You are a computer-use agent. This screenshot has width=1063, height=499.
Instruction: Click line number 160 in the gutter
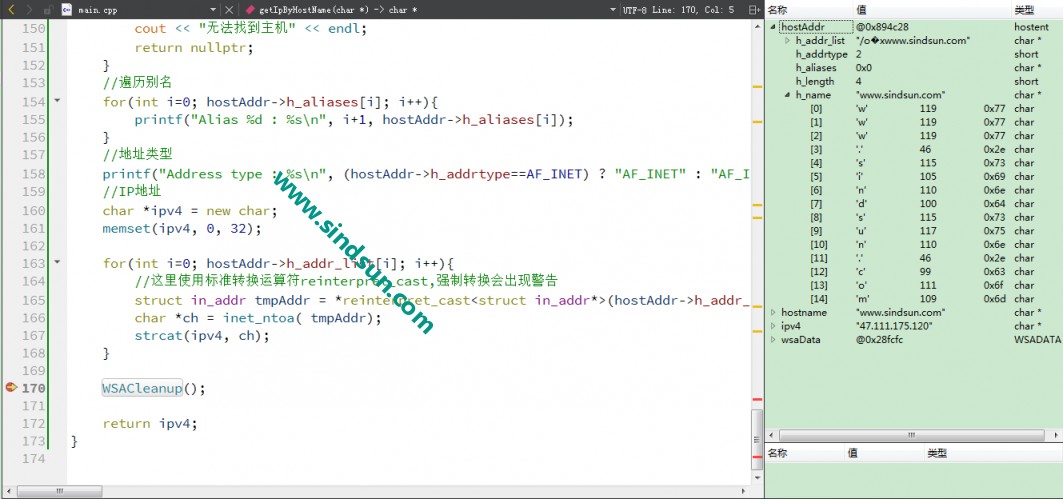pos(34,210)
